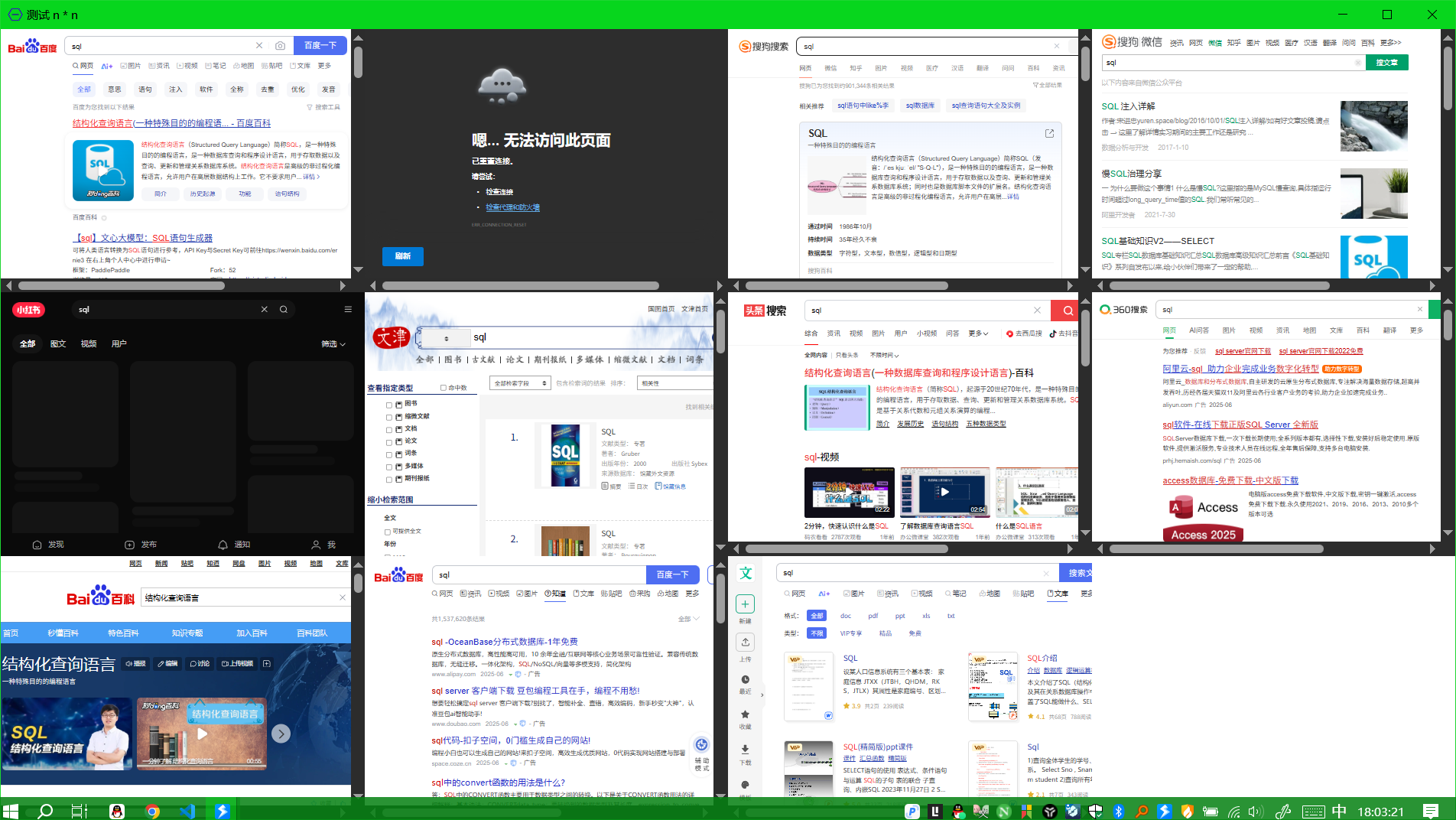Click the SQL book cover thumbnail of result 1

(x=565, y=456)
